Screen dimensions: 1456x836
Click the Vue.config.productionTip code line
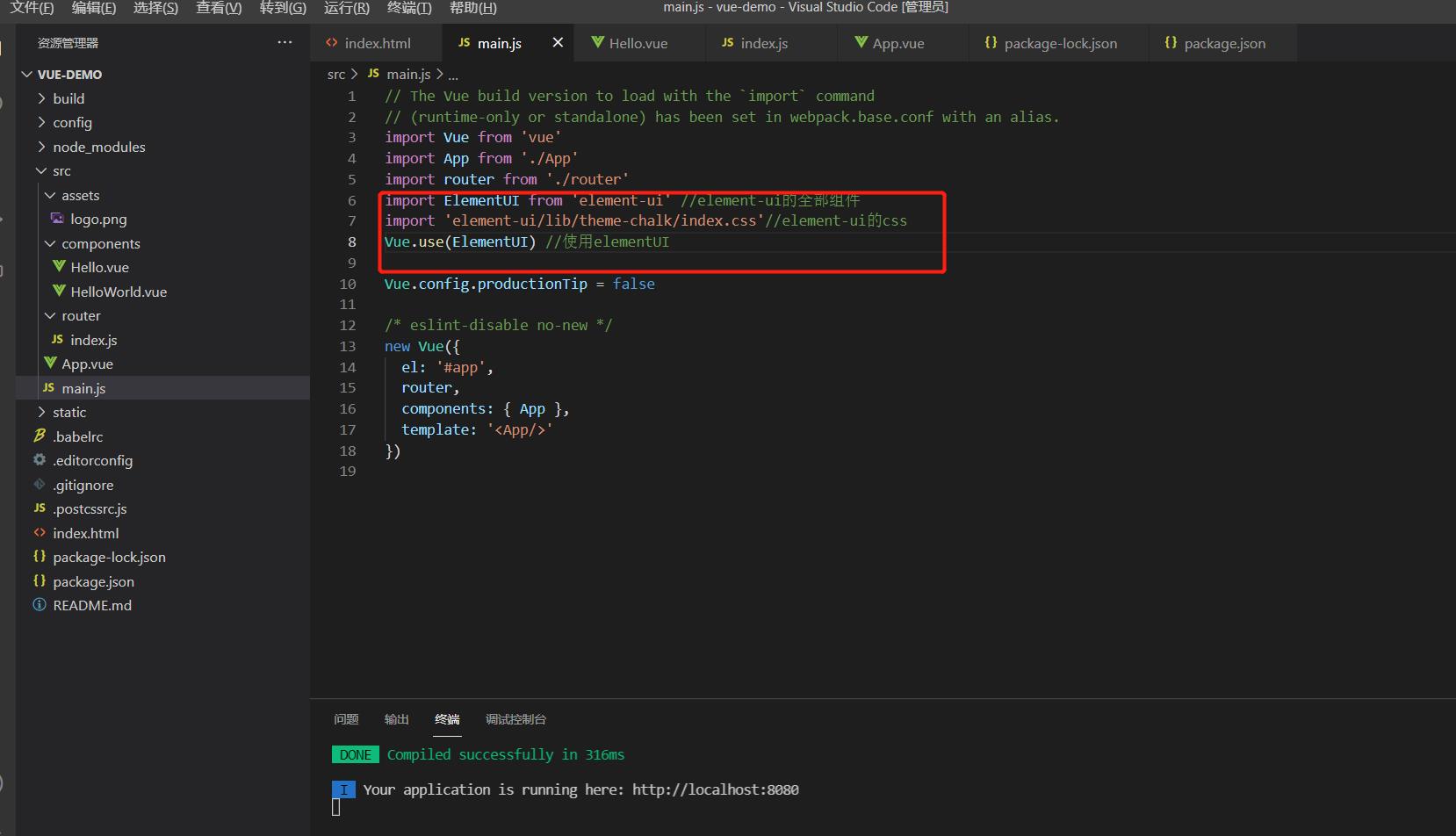(519, 284)
